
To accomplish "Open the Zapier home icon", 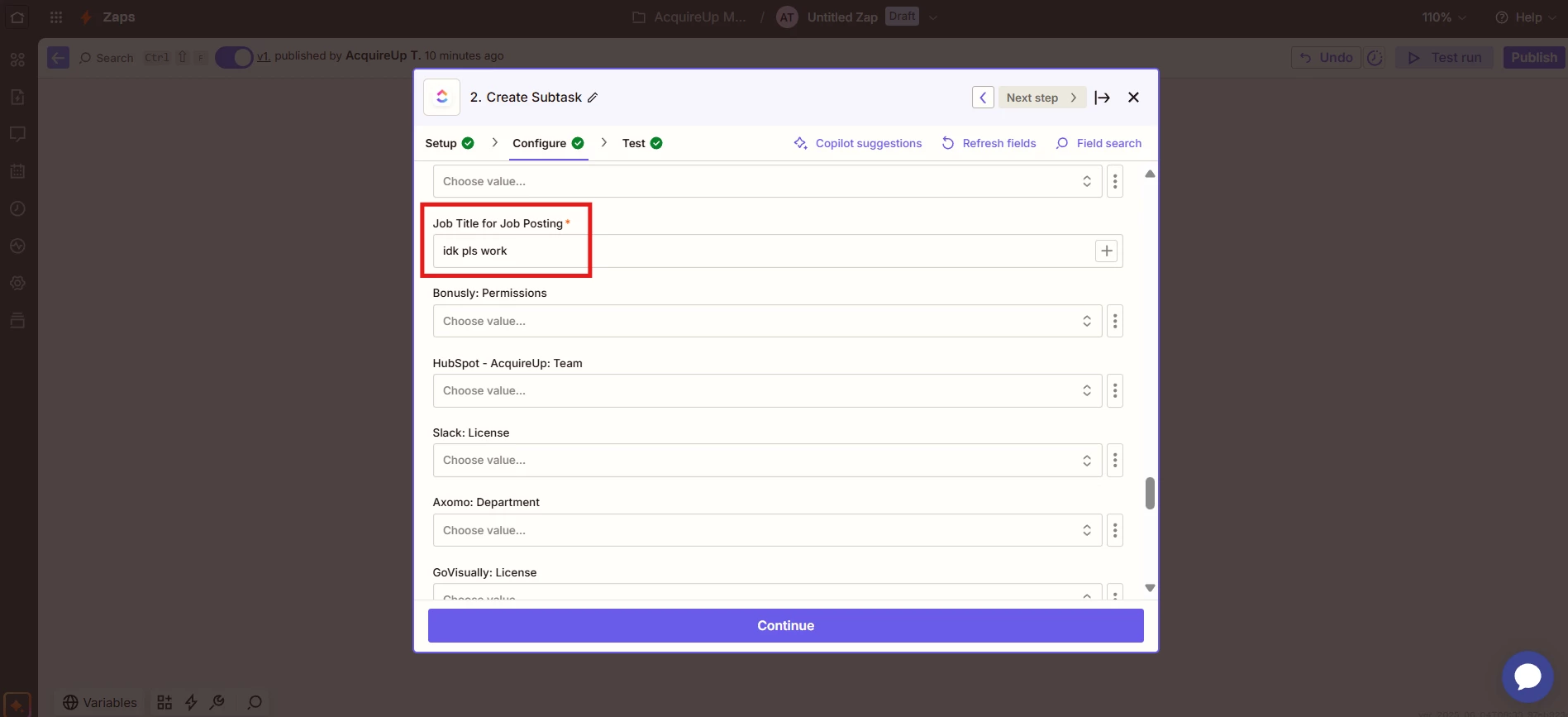I will pos(17,17).
